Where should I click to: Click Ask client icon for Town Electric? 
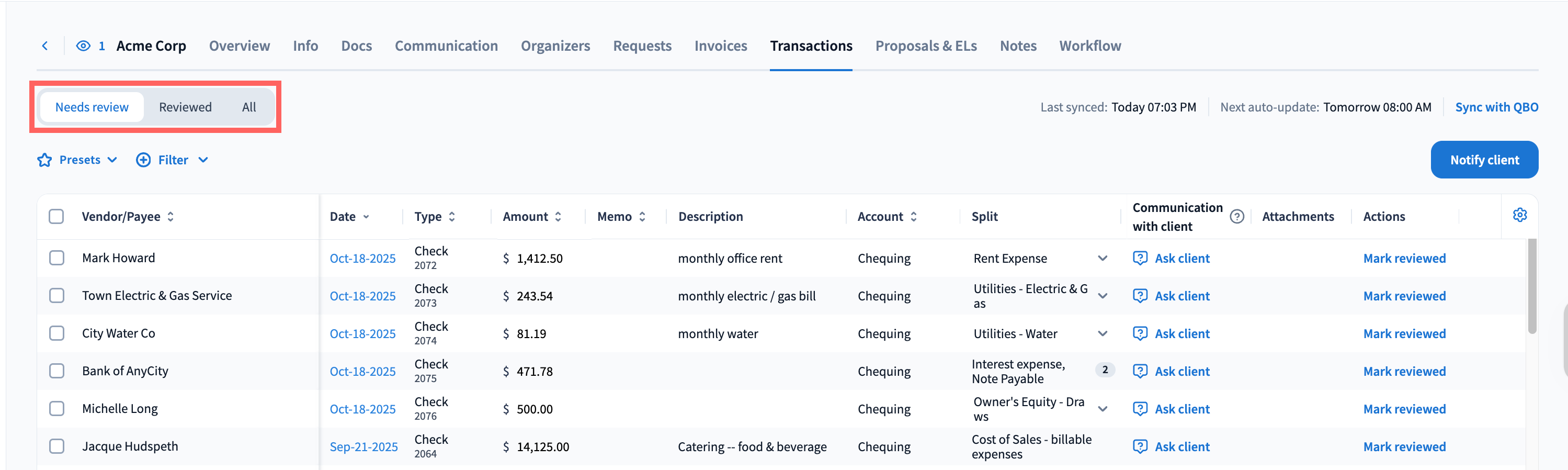pos(1140,296)
